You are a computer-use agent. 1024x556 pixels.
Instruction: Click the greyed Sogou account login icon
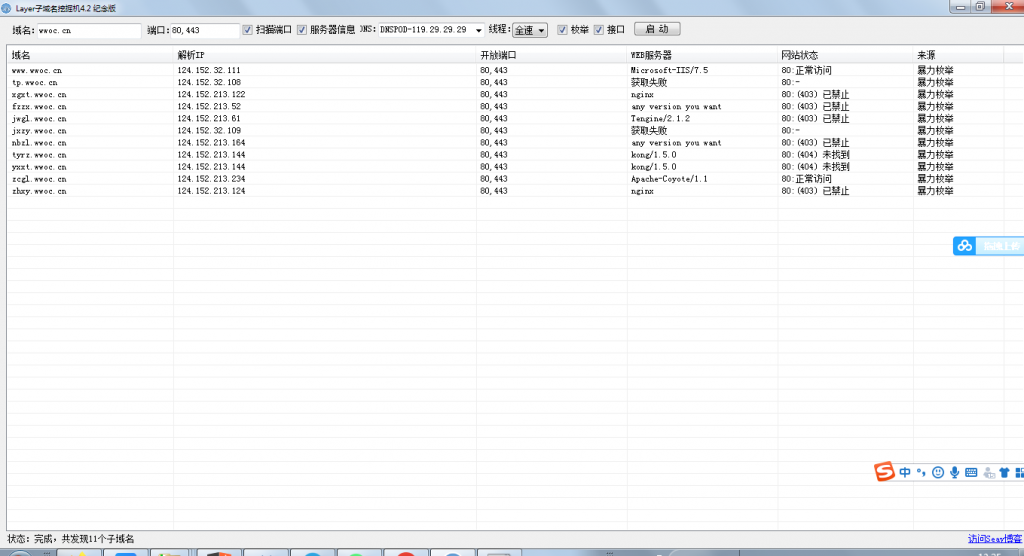pos(989,472)
